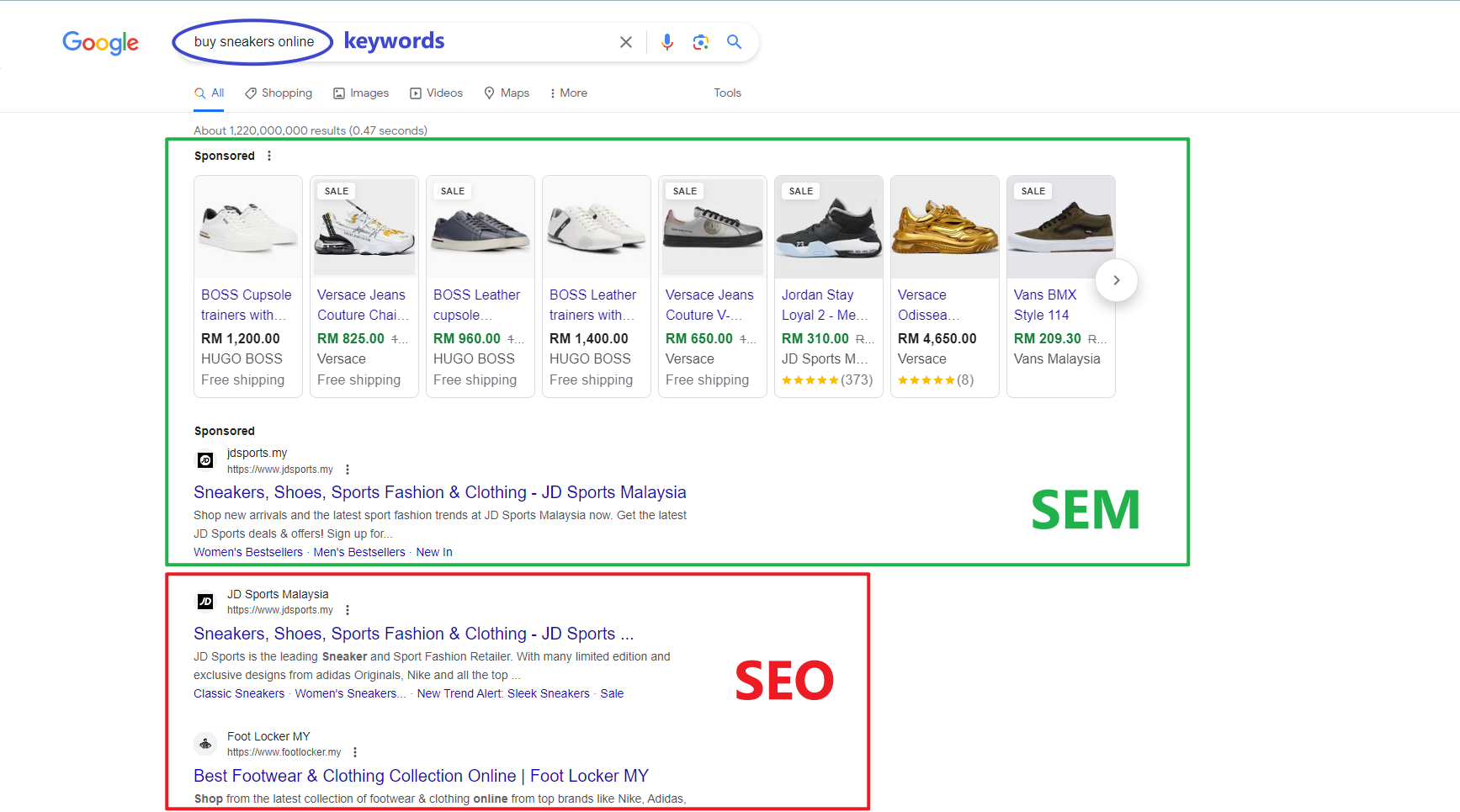This screenshot has width=1460, height=812.
Task: Open the Best Footwear & Clothing Collection Online result
Action: (422, 776)
